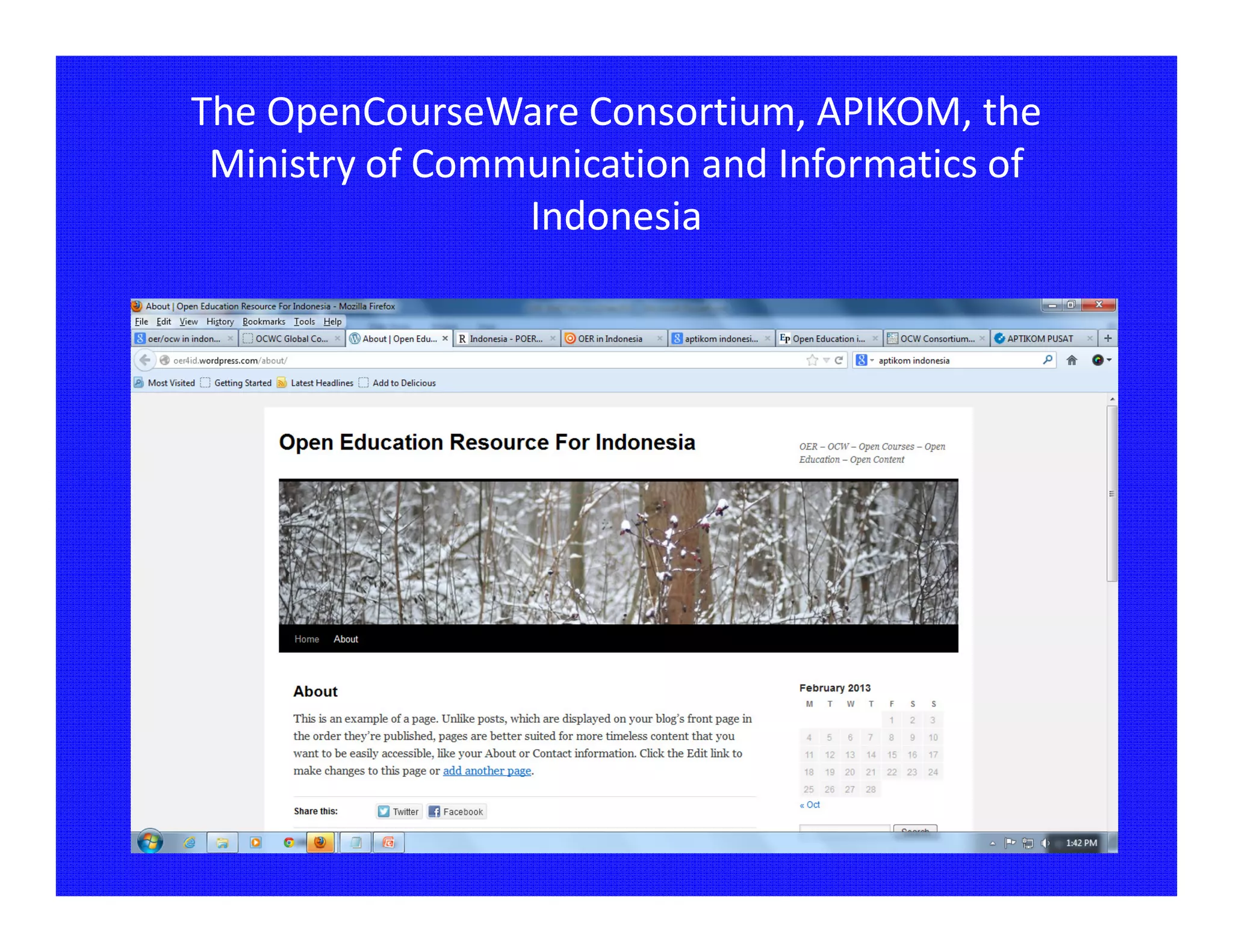Launch Chrome from taskbar

point(289,842)
